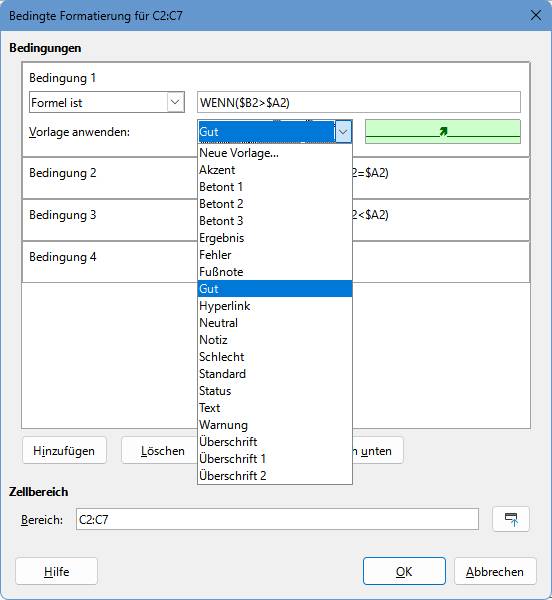Click the WENN($B2>$A2) formula field
This screenshot has width=552, height=600.
(x=359, y=102)
